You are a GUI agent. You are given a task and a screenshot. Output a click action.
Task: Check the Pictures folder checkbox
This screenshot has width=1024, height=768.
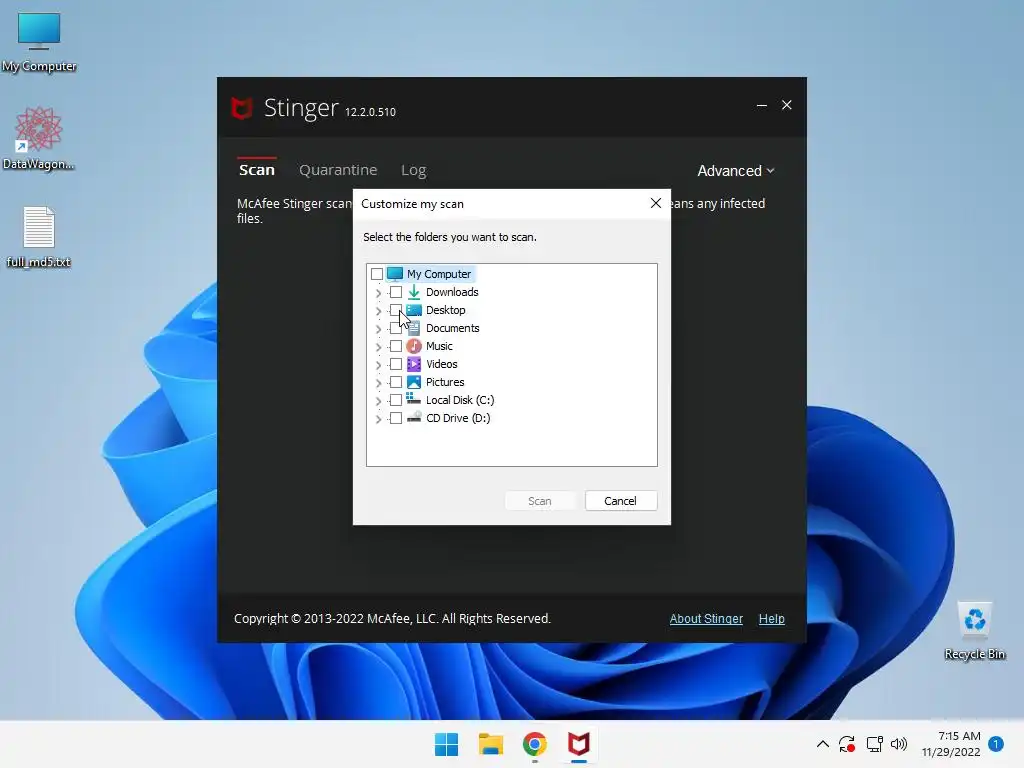pos(396,382)
